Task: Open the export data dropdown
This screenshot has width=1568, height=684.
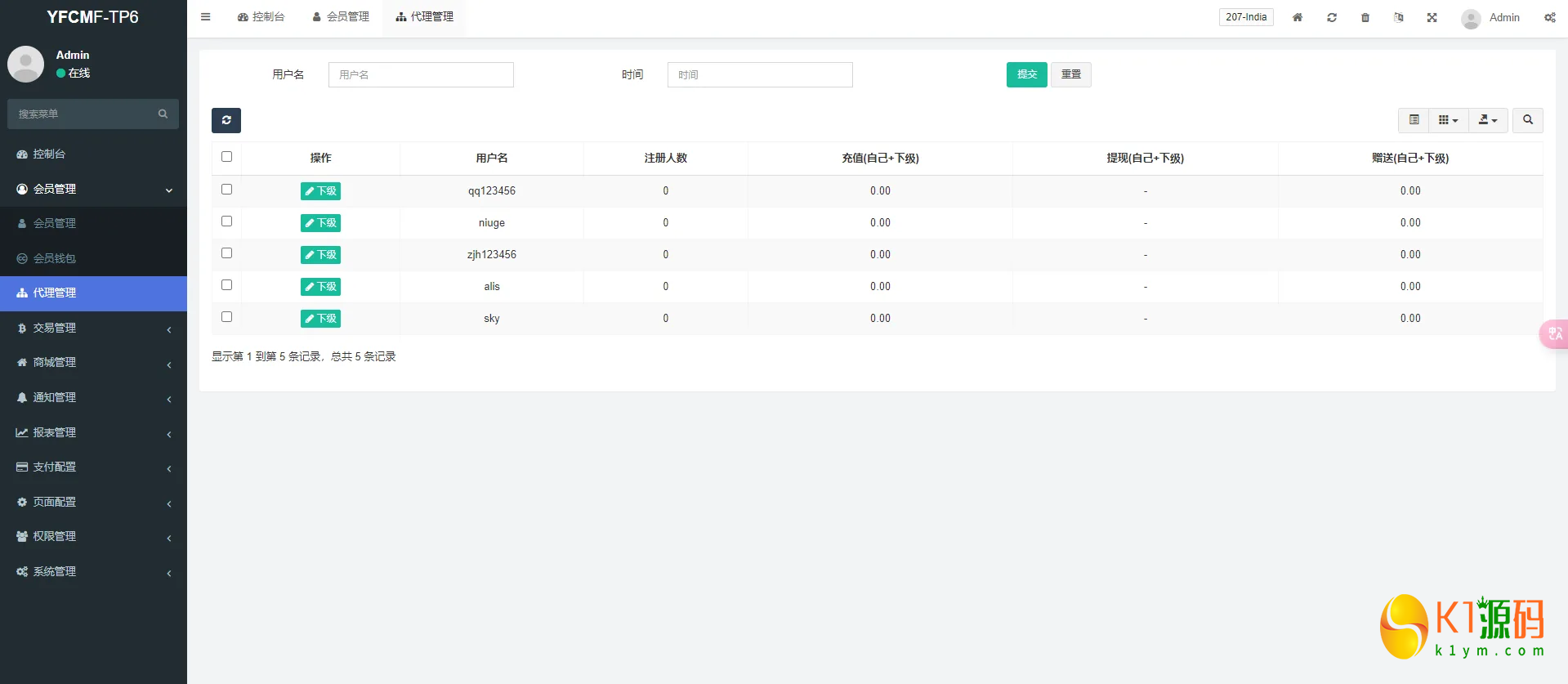Action: pyautogui.click(x=1488, y=120)
